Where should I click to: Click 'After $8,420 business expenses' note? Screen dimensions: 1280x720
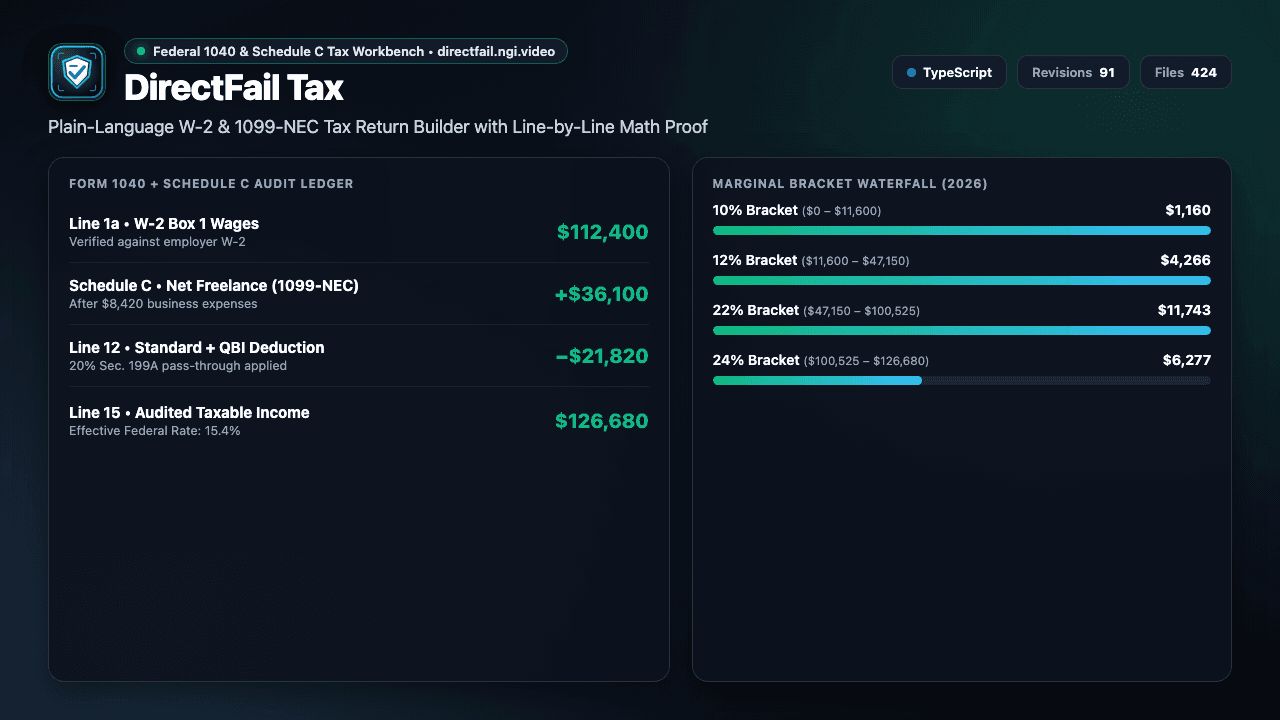163,304
